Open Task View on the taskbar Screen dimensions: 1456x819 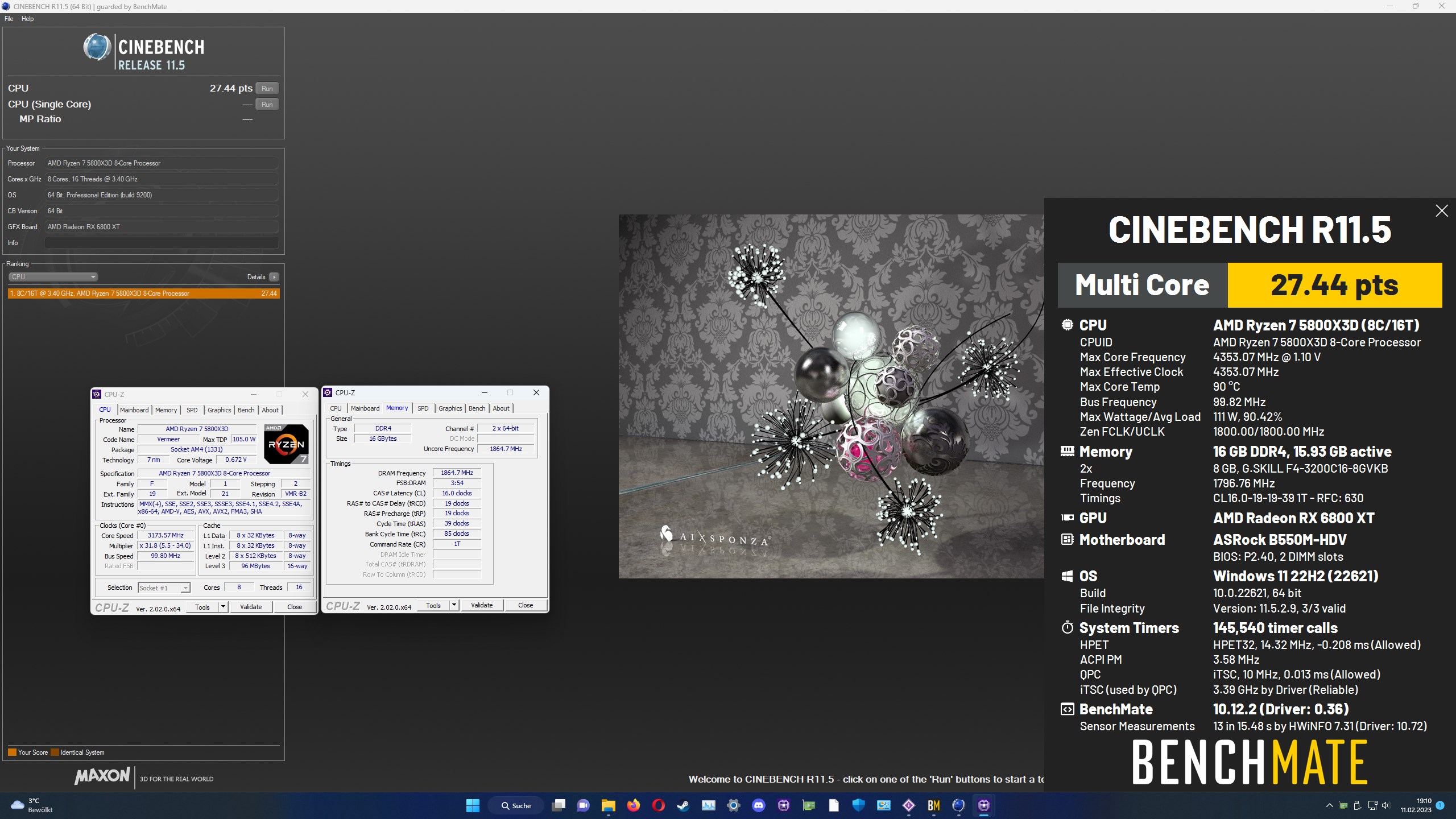click(x=559, y=805)
